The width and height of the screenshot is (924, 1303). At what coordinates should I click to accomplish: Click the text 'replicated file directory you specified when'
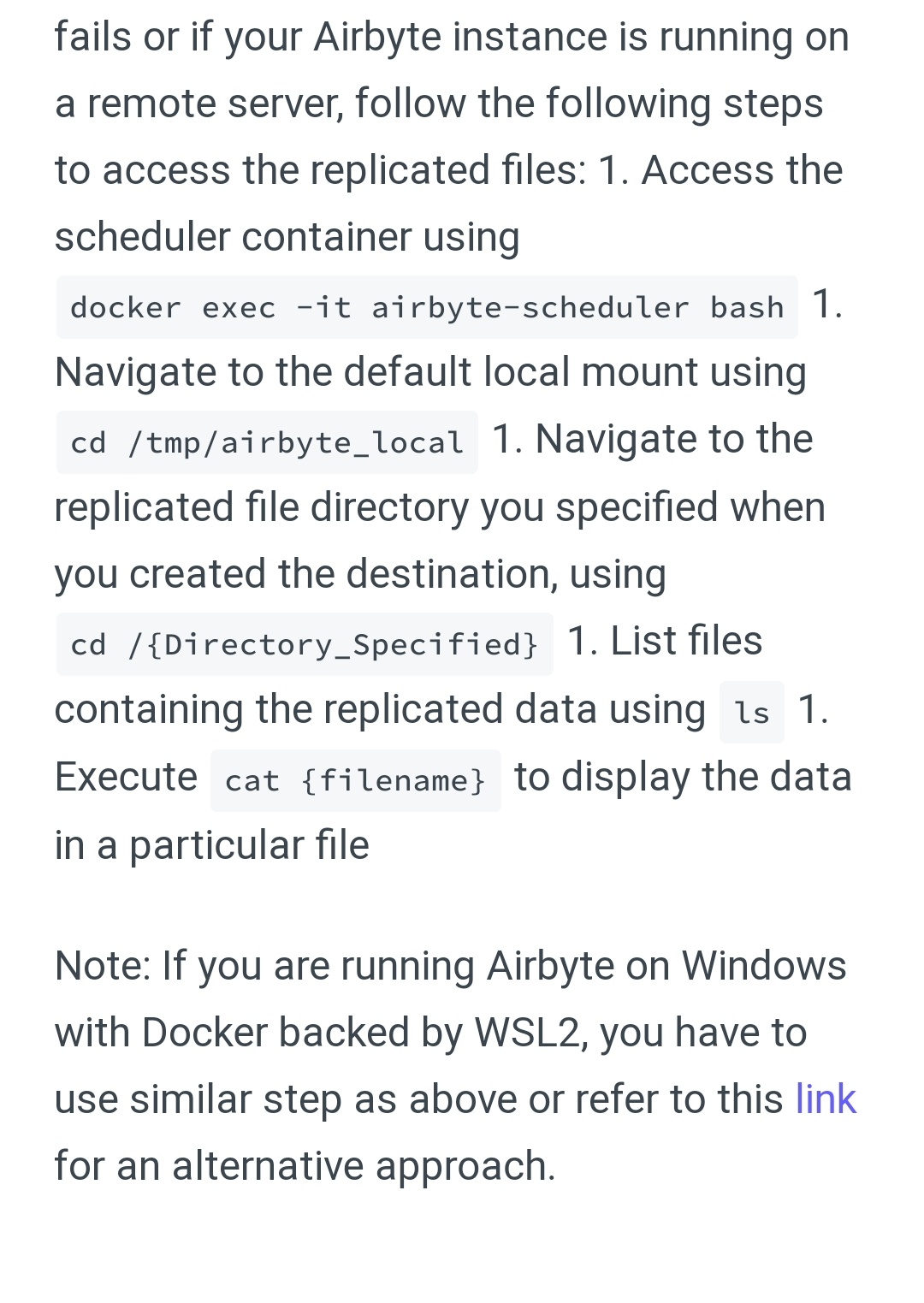pos(440,508)
